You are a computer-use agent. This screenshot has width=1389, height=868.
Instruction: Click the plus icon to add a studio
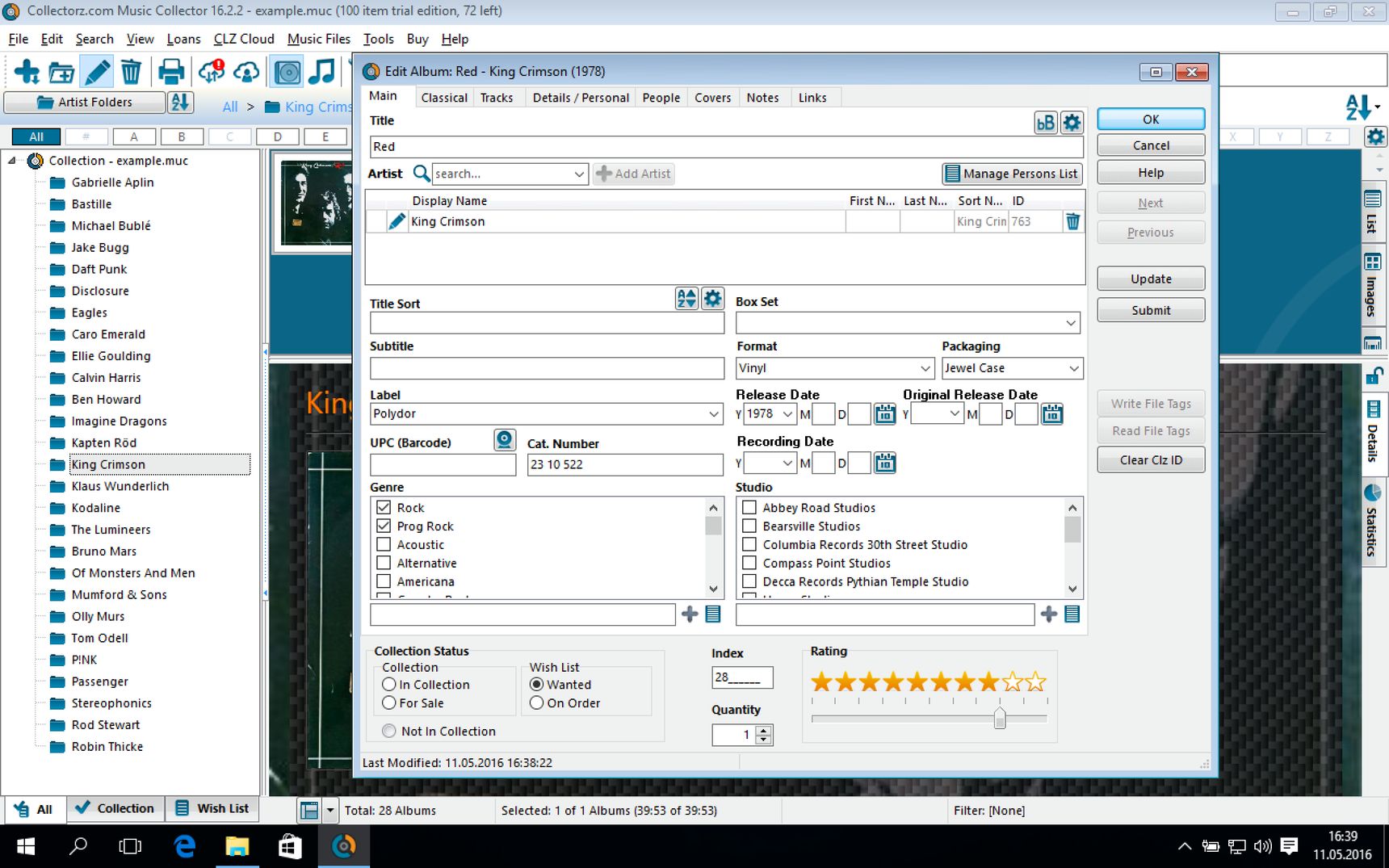[x=1049, y=614]
